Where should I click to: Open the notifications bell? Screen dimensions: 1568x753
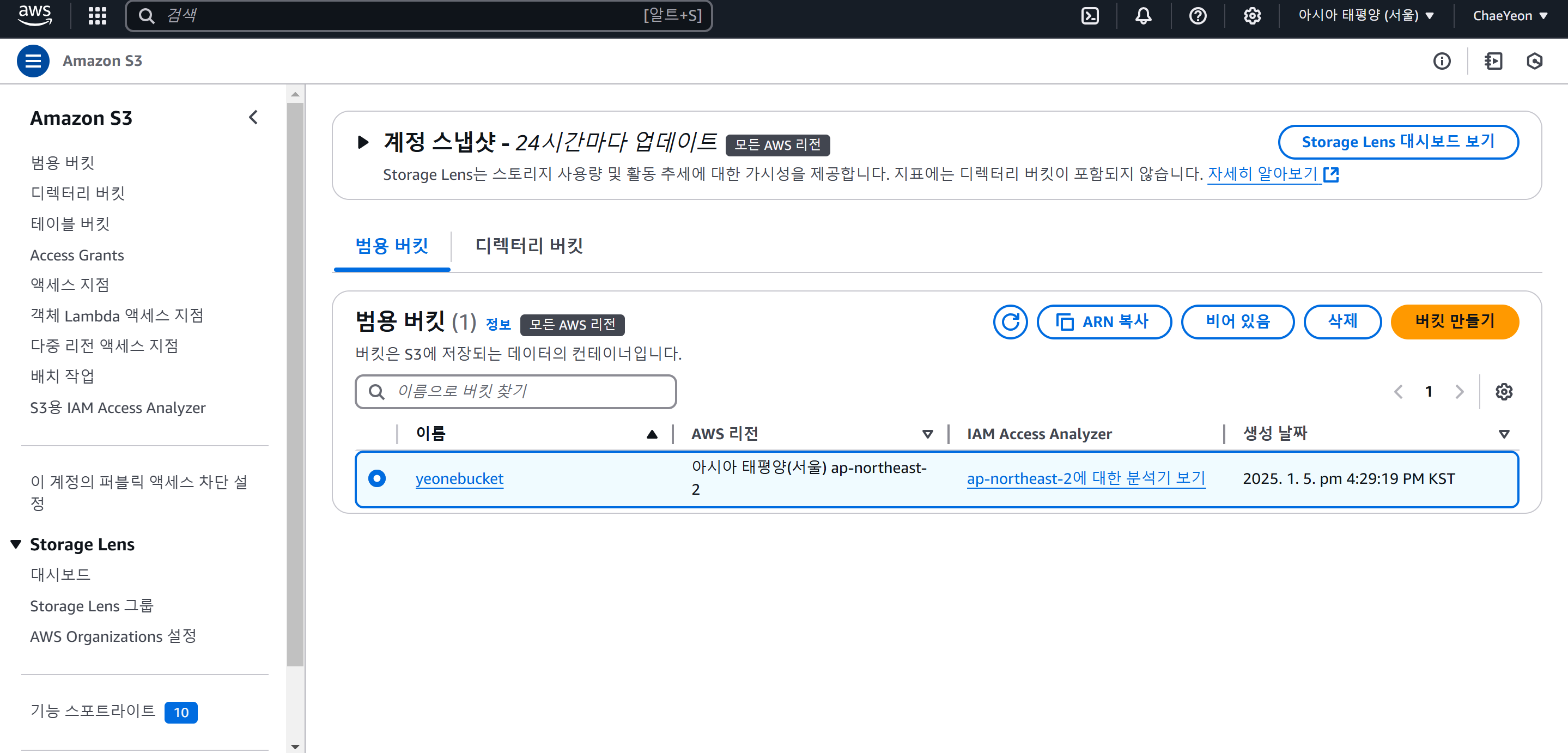1143,16
